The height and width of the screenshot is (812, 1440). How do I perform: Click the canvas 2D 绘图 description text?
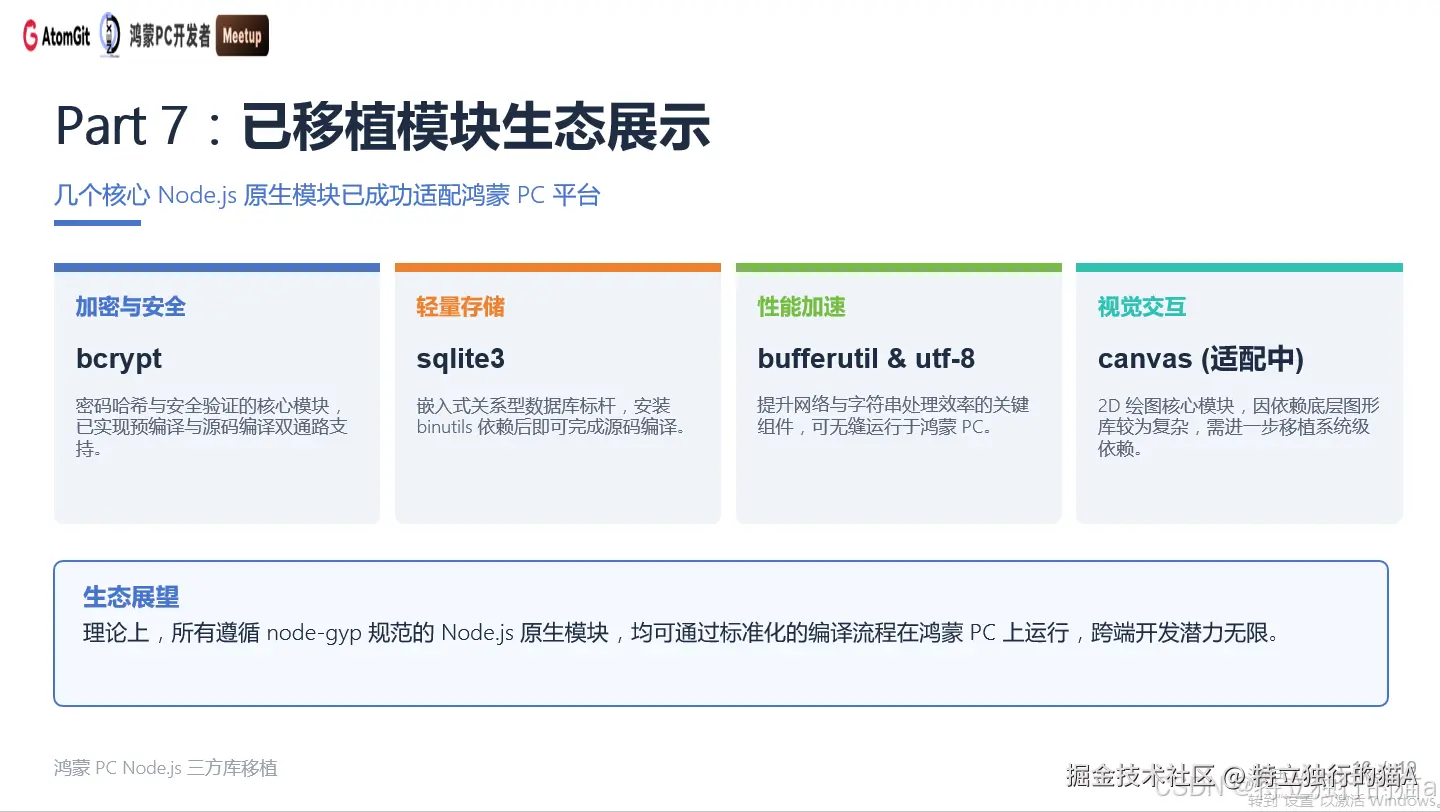(1238, 427)
